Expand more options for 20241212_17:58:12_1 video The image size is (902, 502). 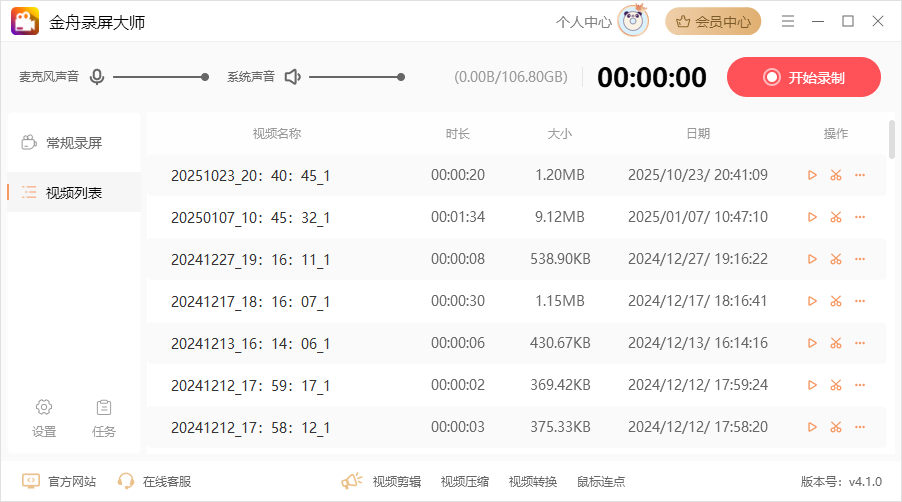coord(860,427)
